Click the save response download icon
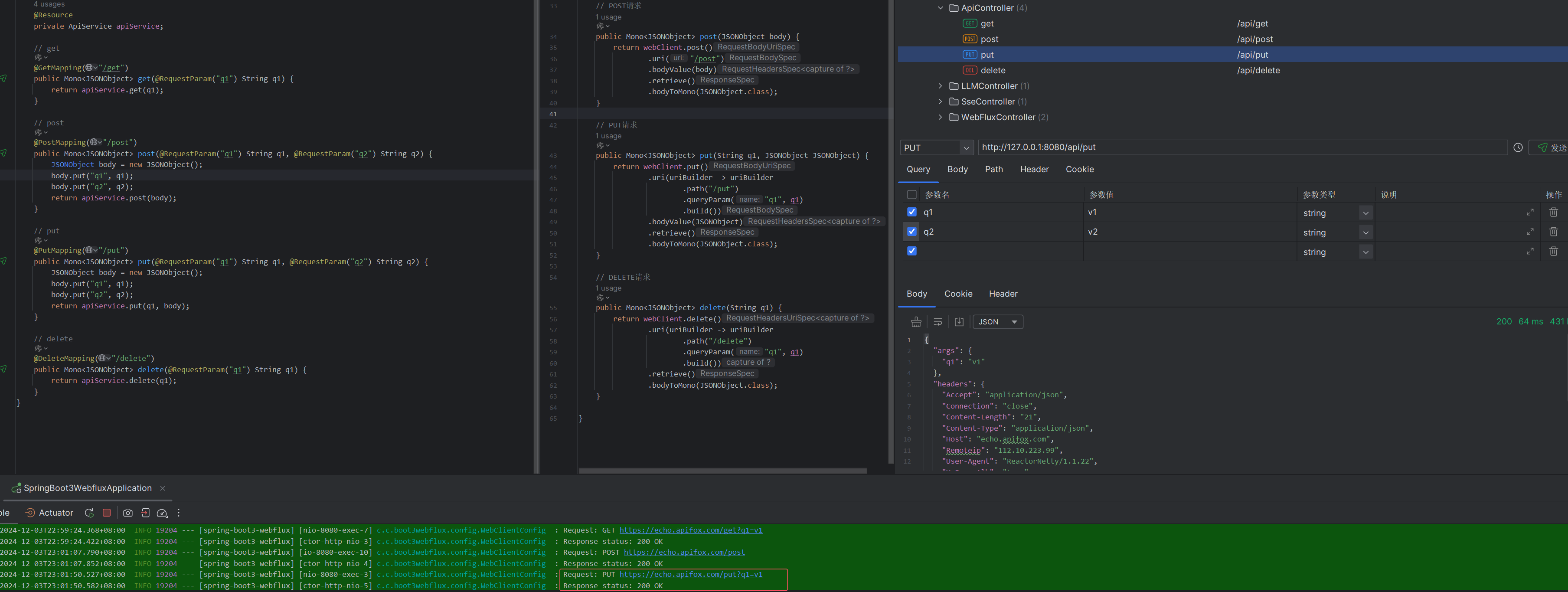 (x=959, y=322)
